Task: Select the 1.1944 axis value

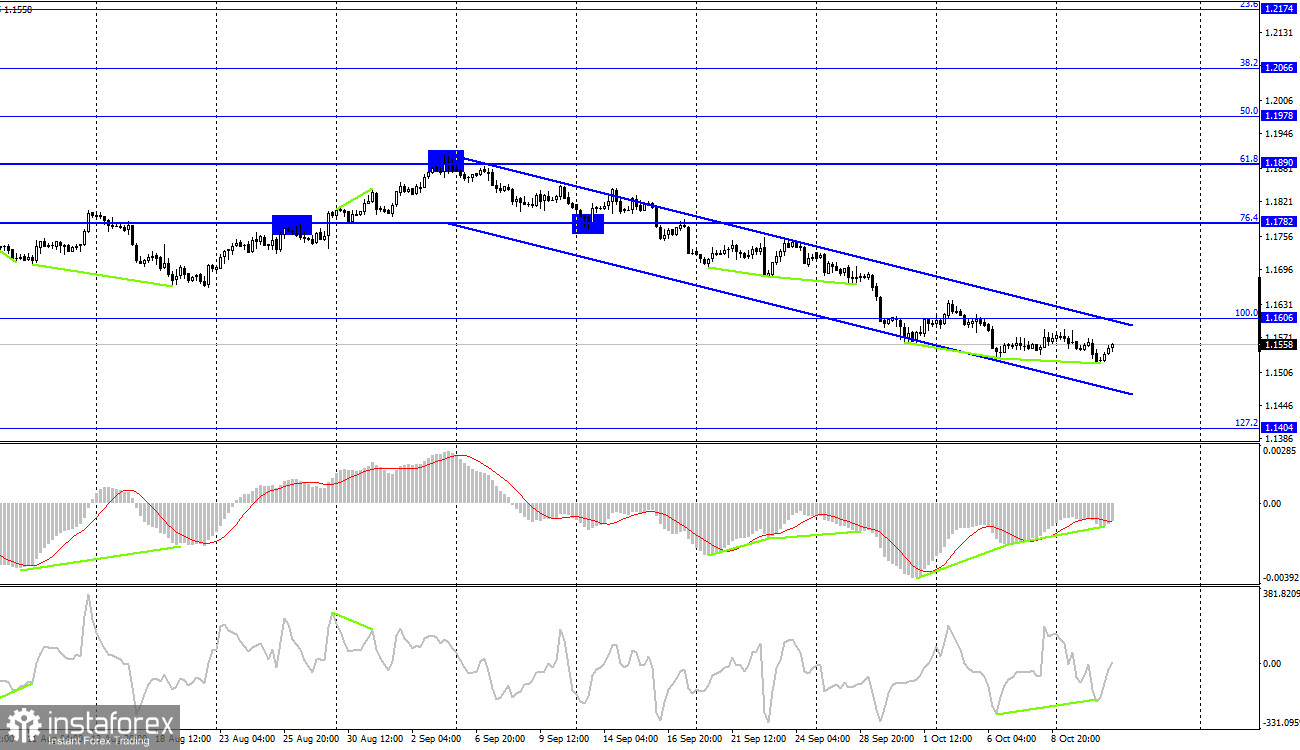Action: pos(1279,134)
